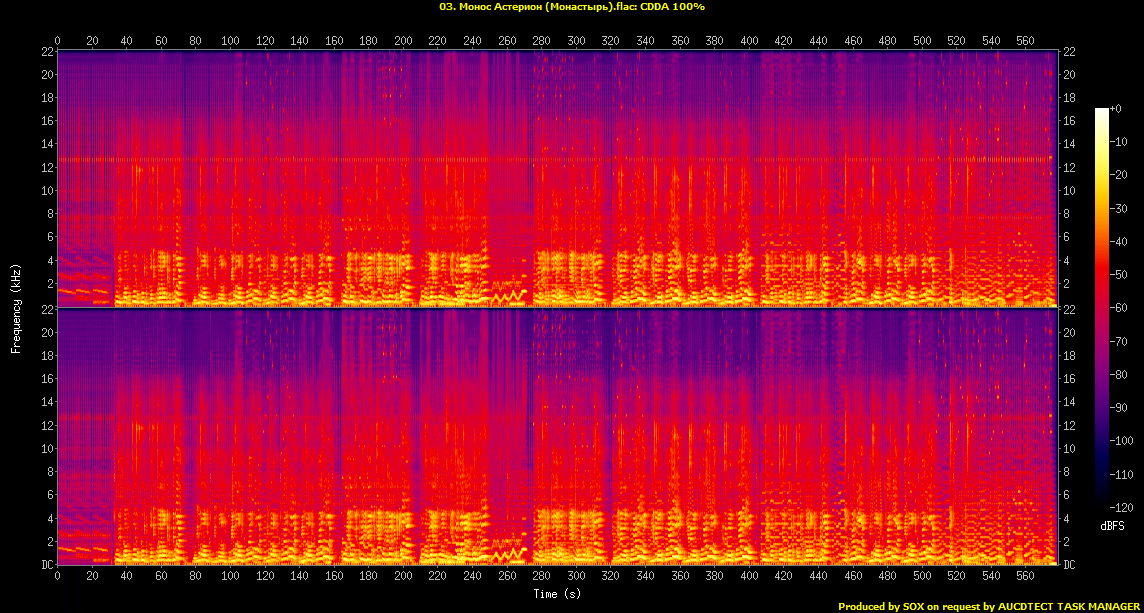Click the dBFS color scale bar
The image size is (1144, 613).
coord(1101,308)
